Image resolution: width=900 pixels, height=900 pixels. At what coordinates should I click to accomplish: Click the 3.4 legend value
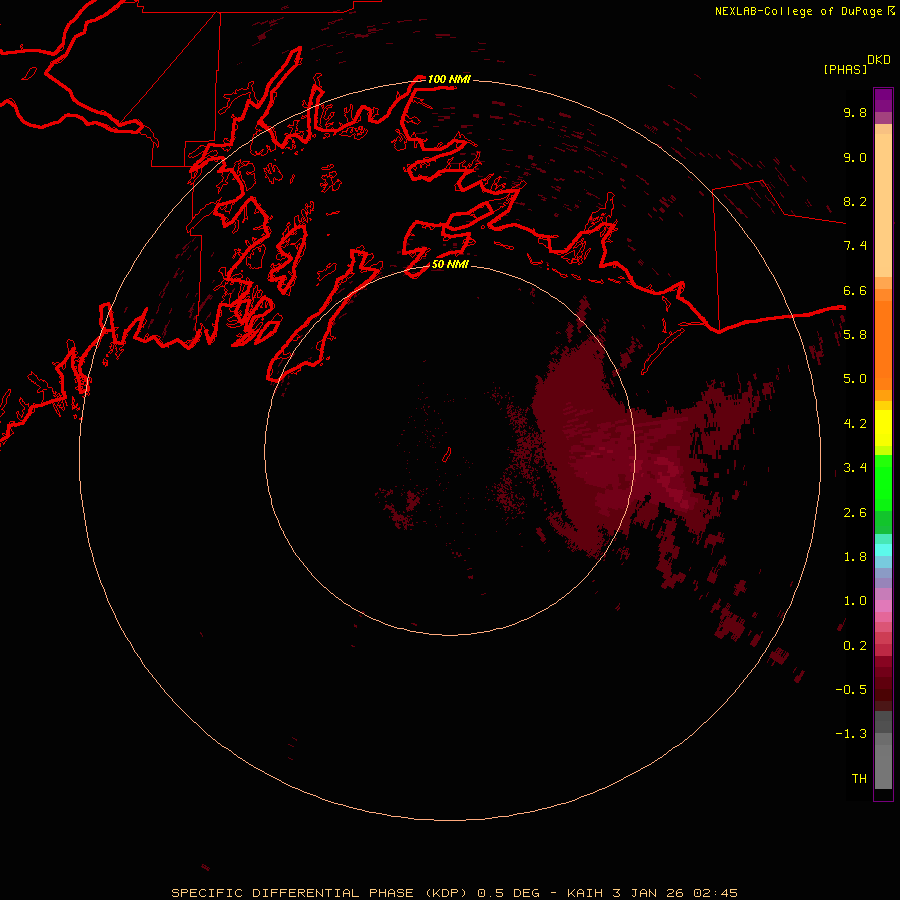(855, 468)
